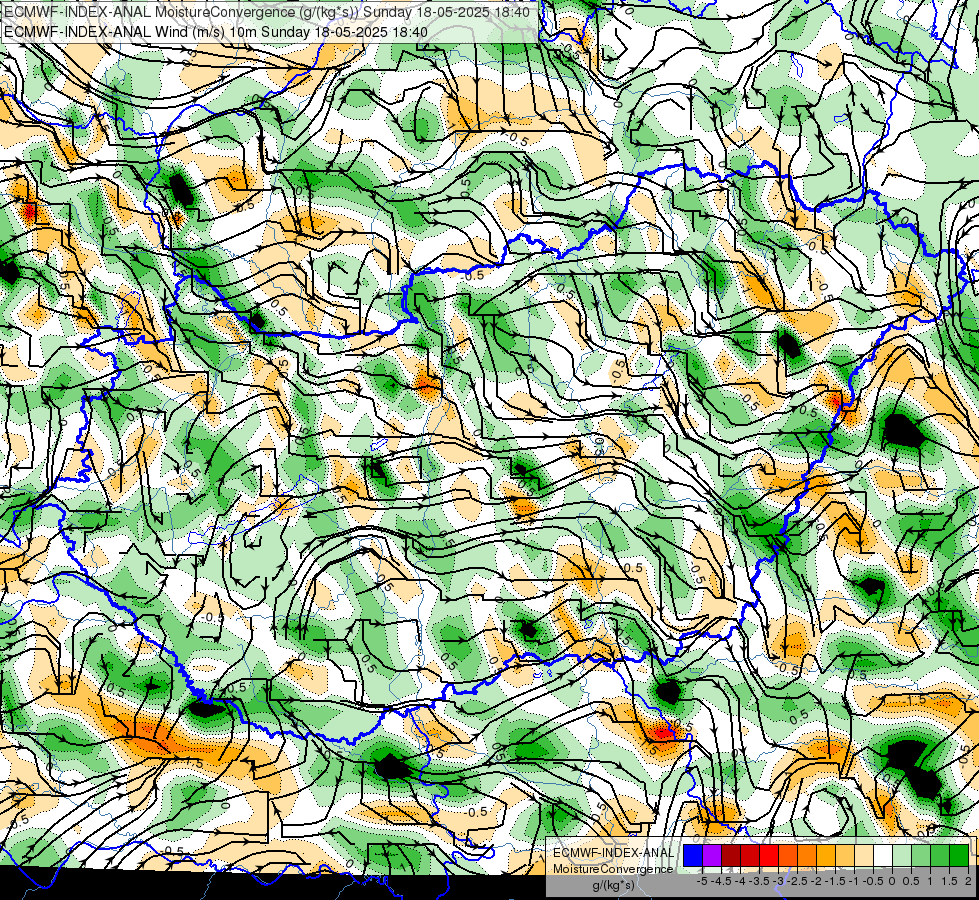Click the 'ECMWF-INDEX-ANAL' label in the legend box

click(613, 853)
